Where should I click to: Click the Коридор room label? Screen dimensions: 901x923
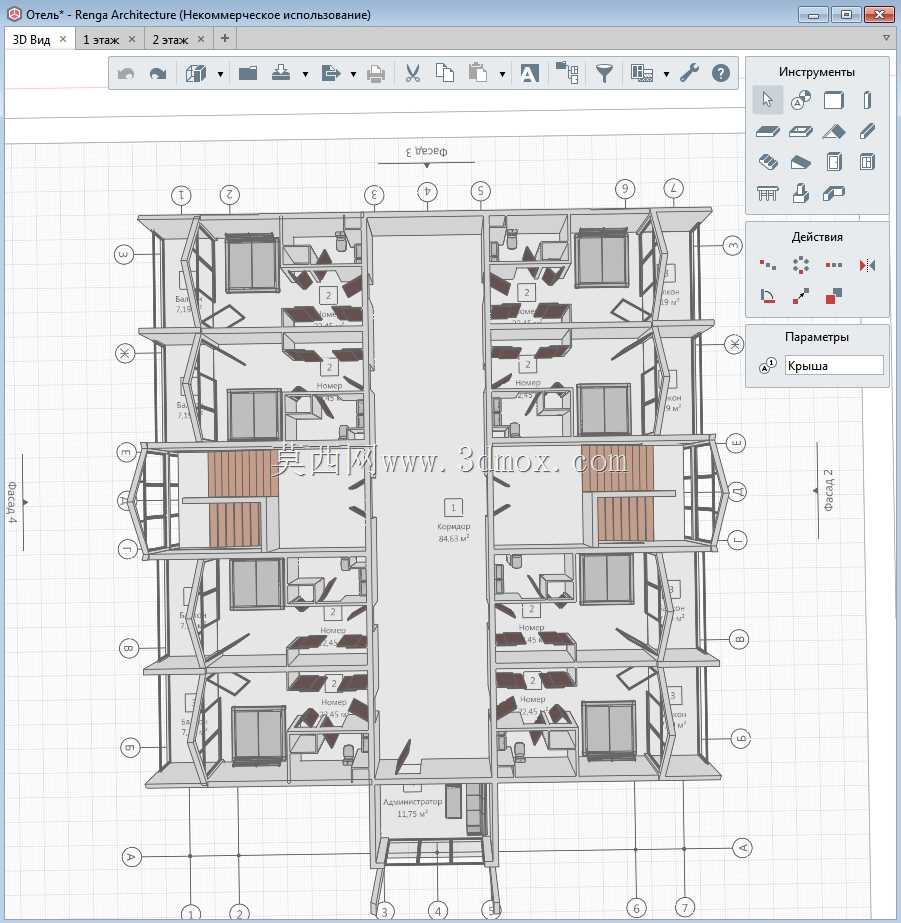pyautogui.click(x=454, y=526)
